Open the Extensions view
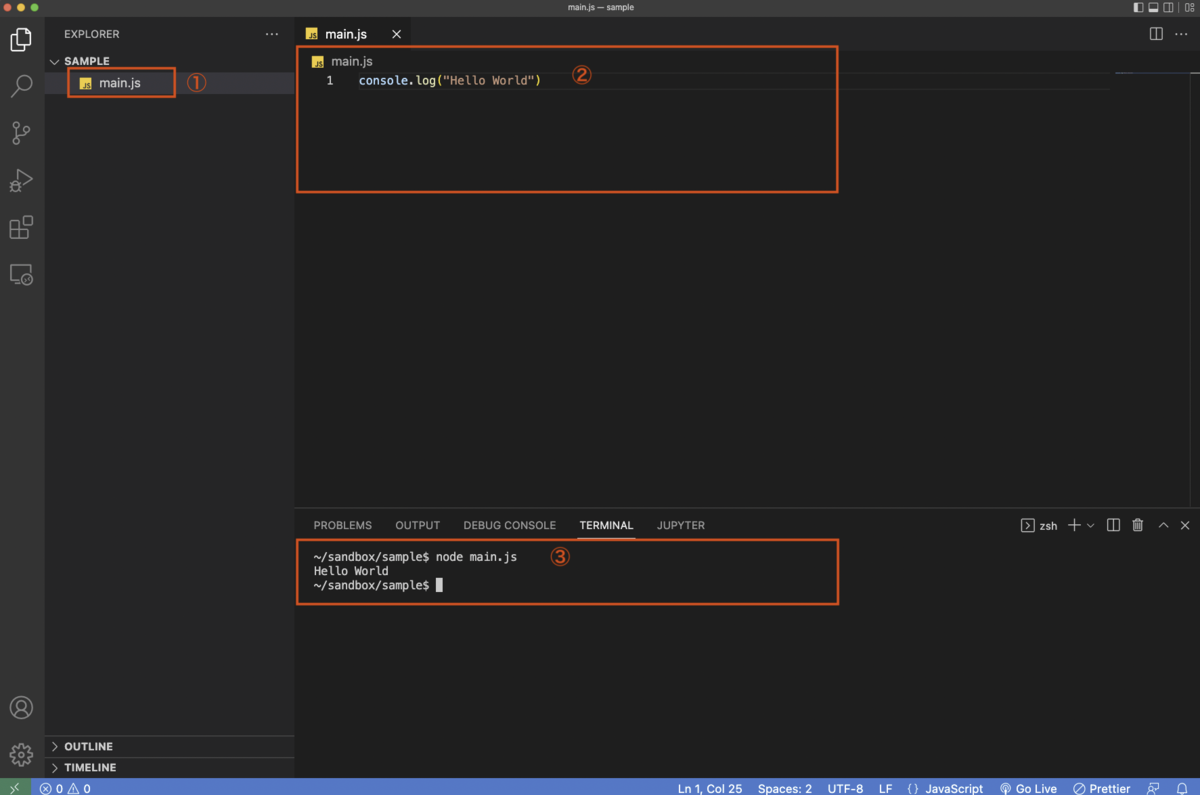This screenshot has height=795, width=1200. pos(21,227)
